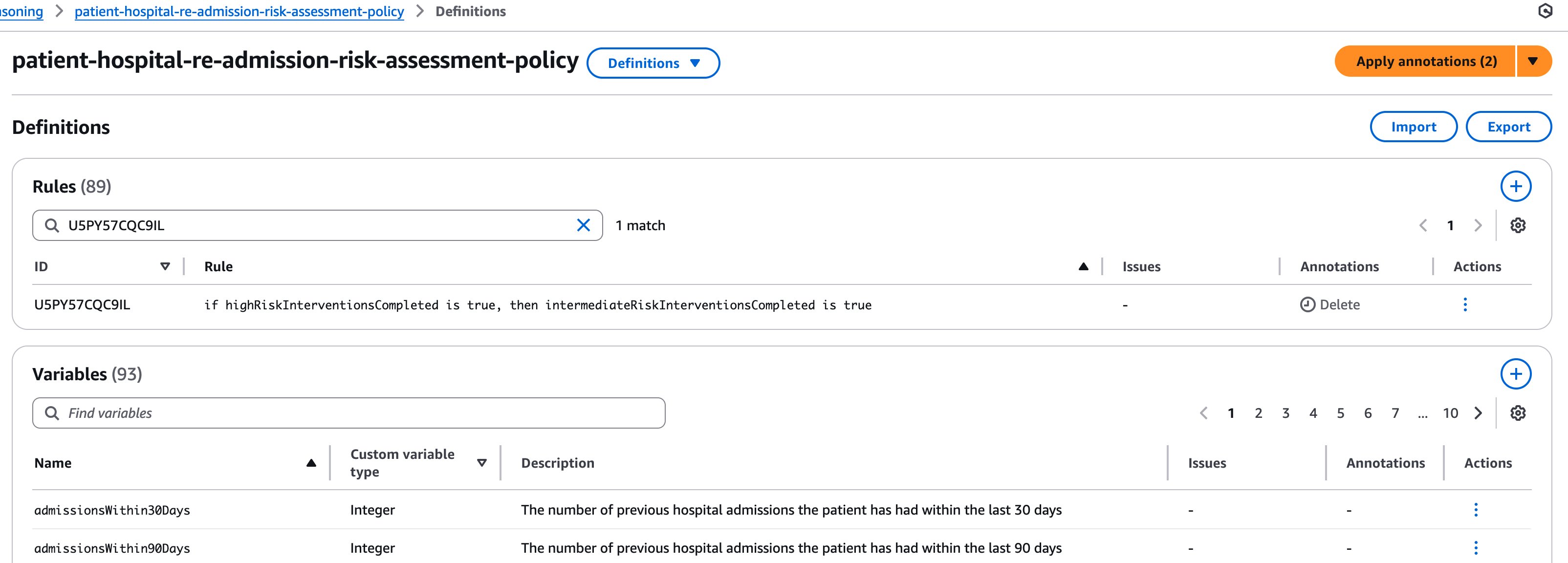Go to variables page 10
The height and width of the screenshot is (563, 1568).
pyautogui.click(x=1450, y=413)
